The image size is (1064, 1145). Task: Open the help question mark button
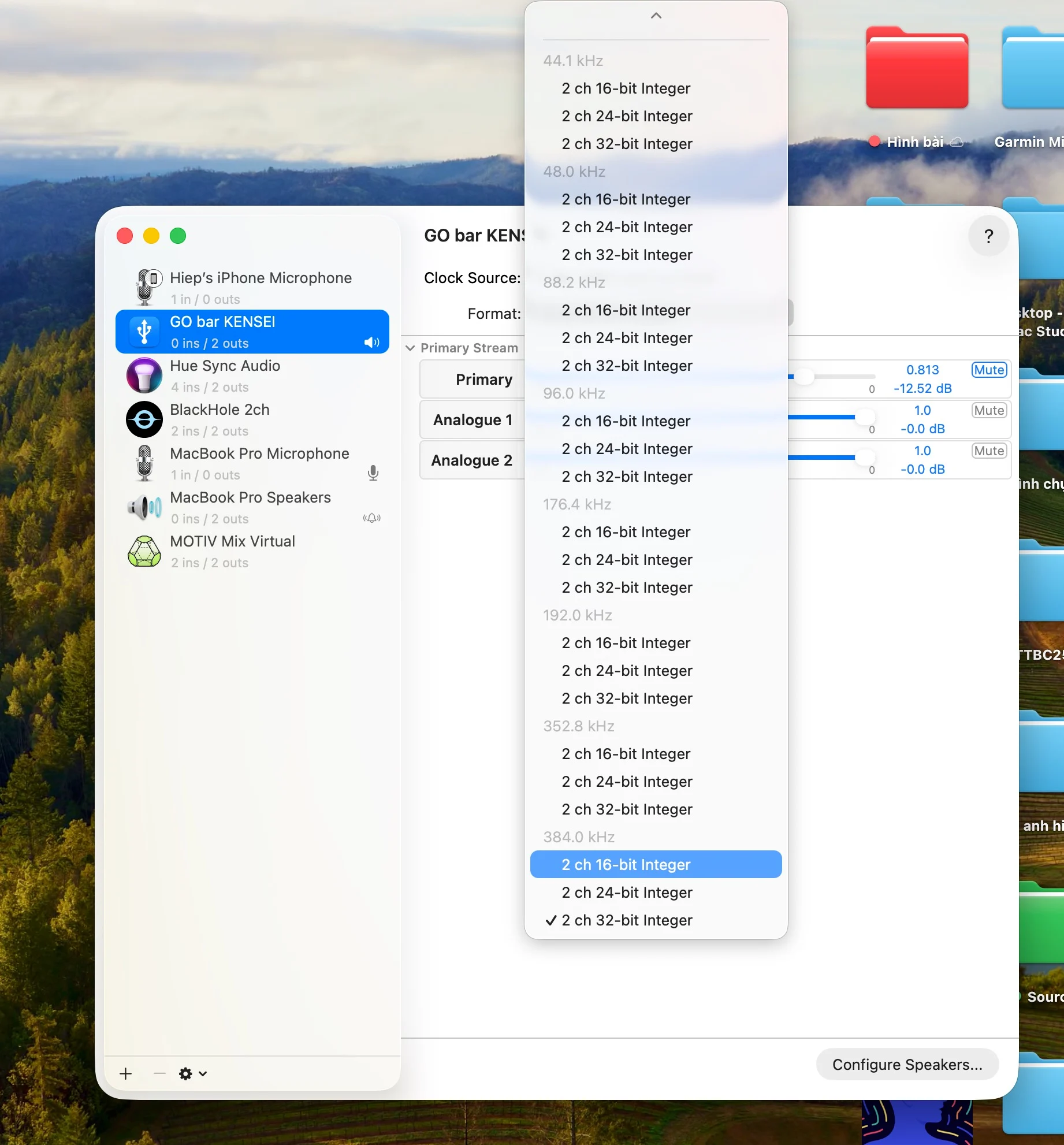coord(988,236)
